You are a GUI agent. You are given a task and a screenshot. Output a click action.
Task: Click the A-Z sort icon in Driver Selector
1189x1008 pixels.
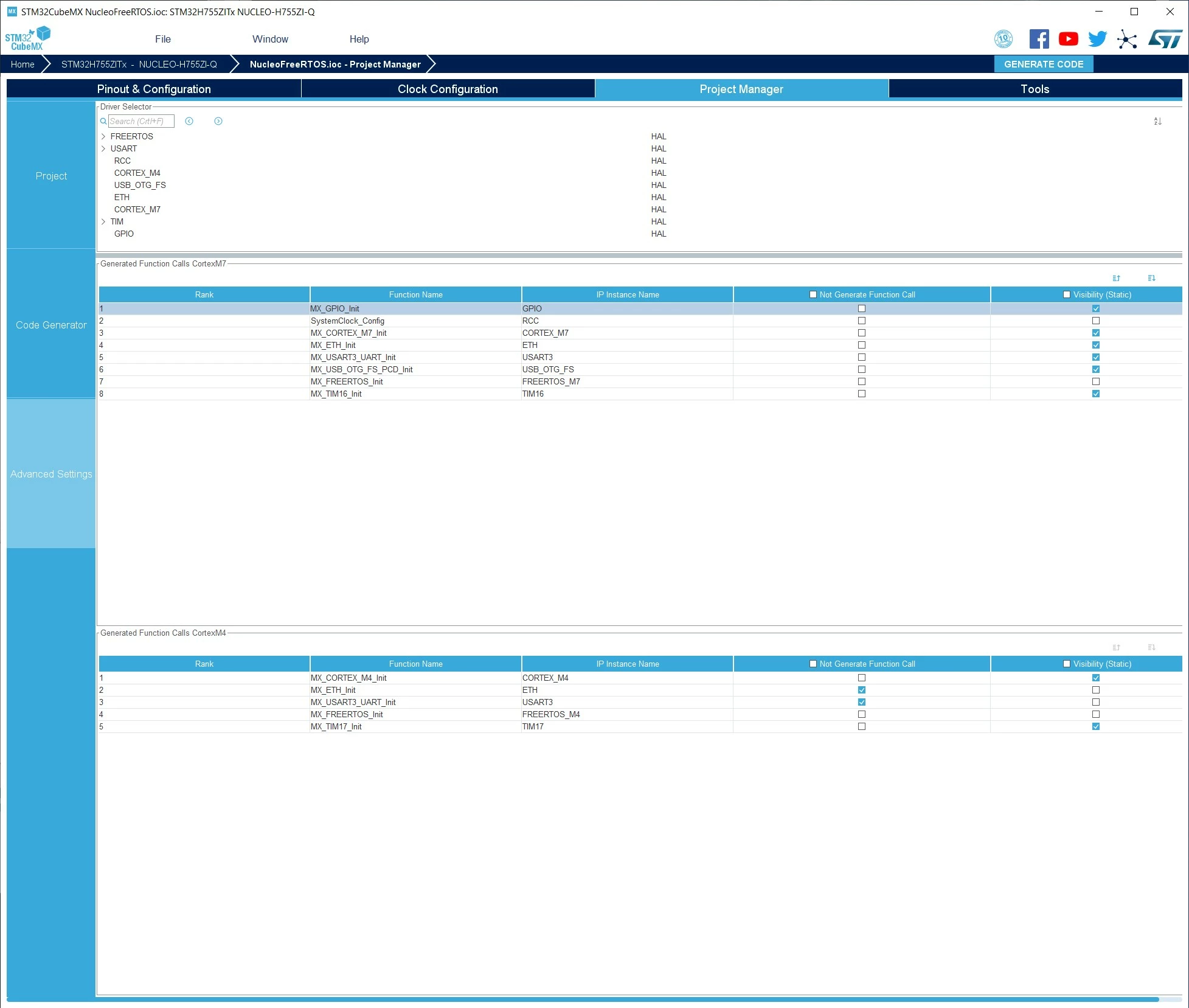click(x=1158, y=121)
